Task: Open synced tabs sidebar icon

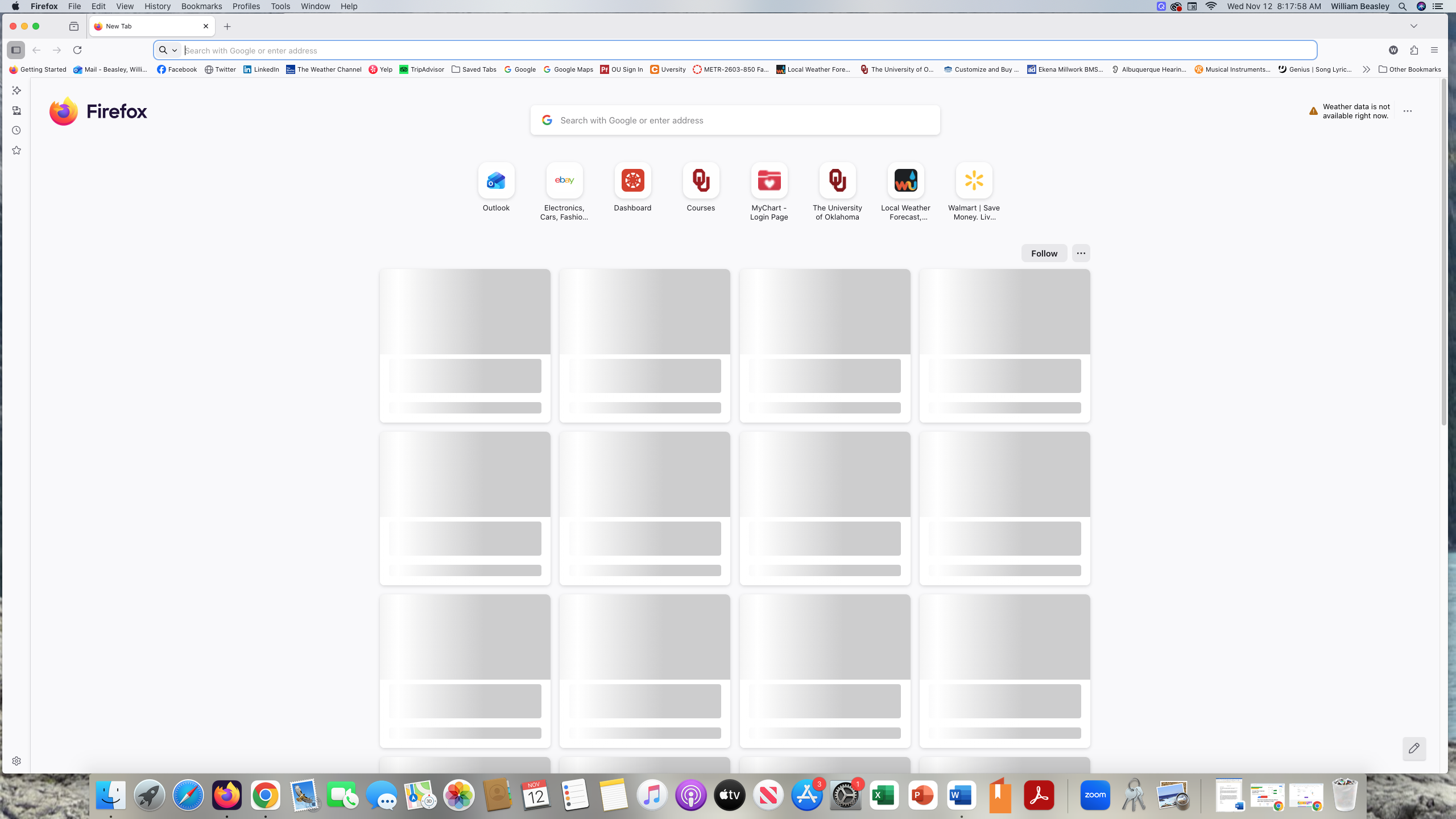Action: [x=16, y=110]
